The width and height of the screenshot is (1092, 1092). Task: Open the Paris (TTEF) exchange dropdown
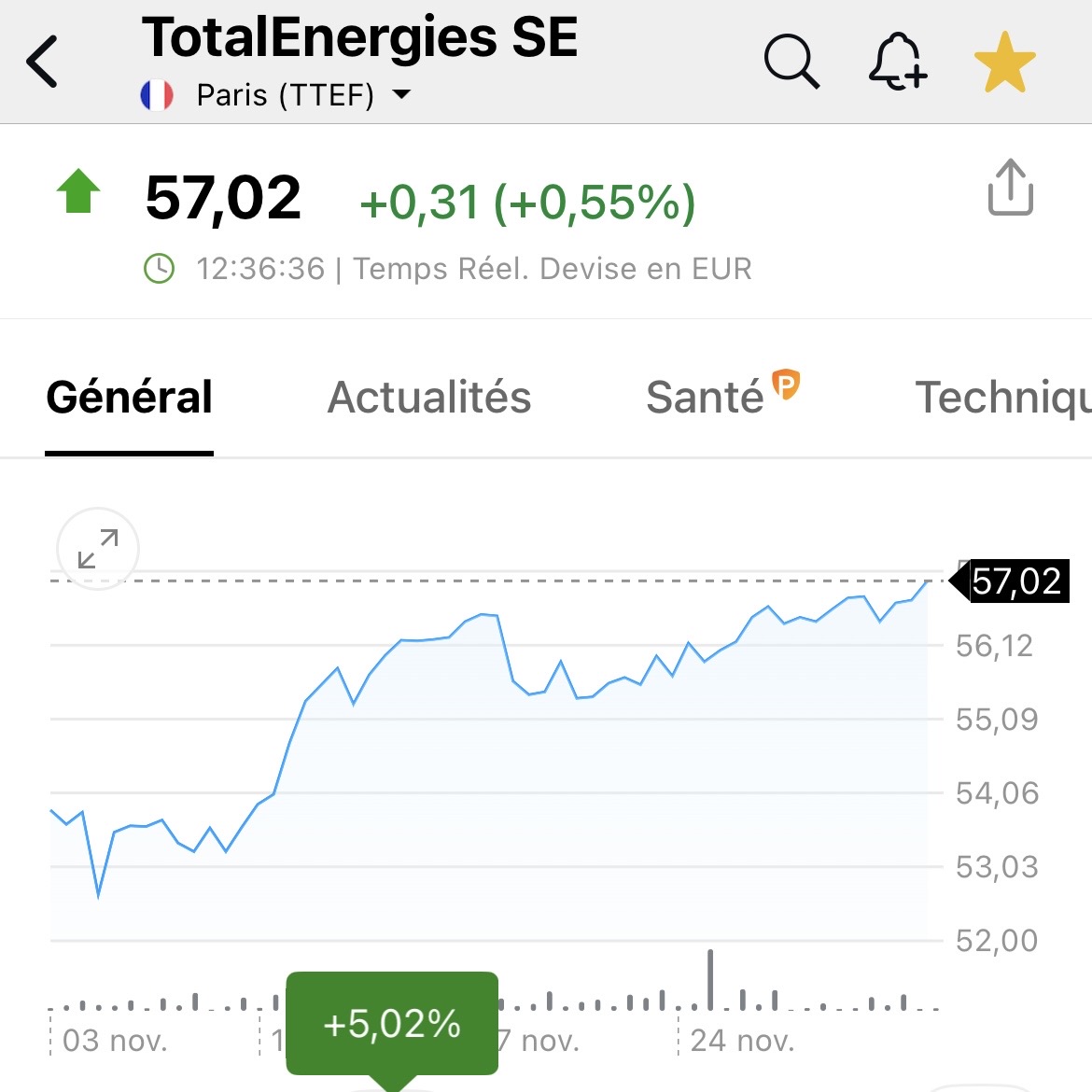pos(286,95)
